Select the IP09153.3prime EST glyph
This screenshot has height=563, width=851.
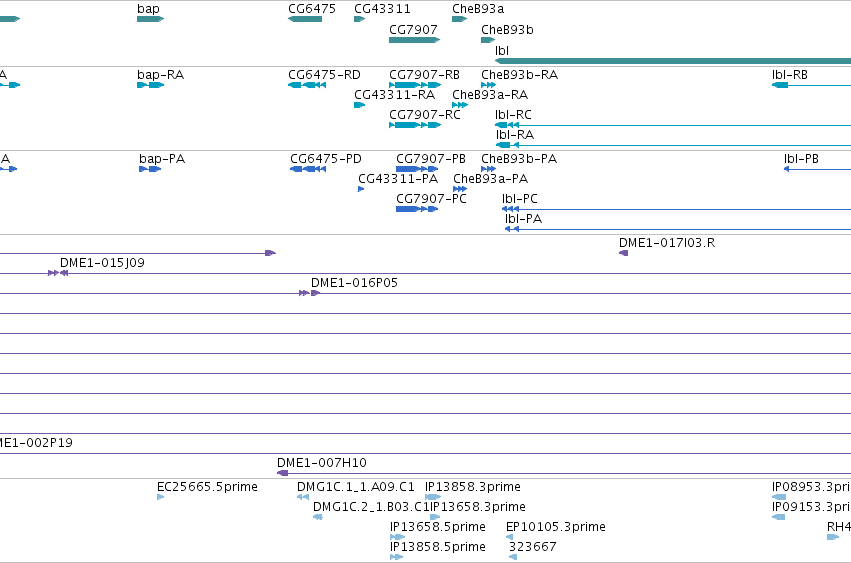(x=778, y=517)
